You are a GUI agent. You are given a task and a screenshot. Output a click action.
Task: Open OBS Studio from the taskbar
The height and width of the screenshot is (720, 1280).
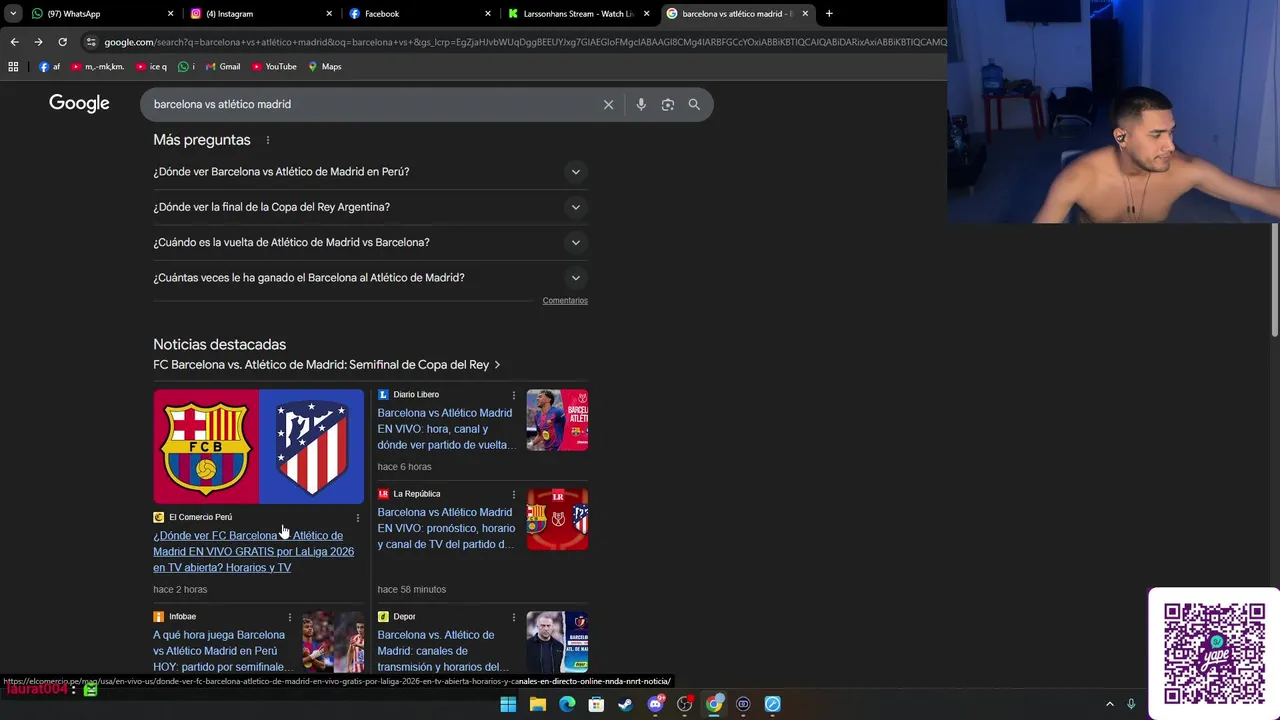[x=685, y=704]
